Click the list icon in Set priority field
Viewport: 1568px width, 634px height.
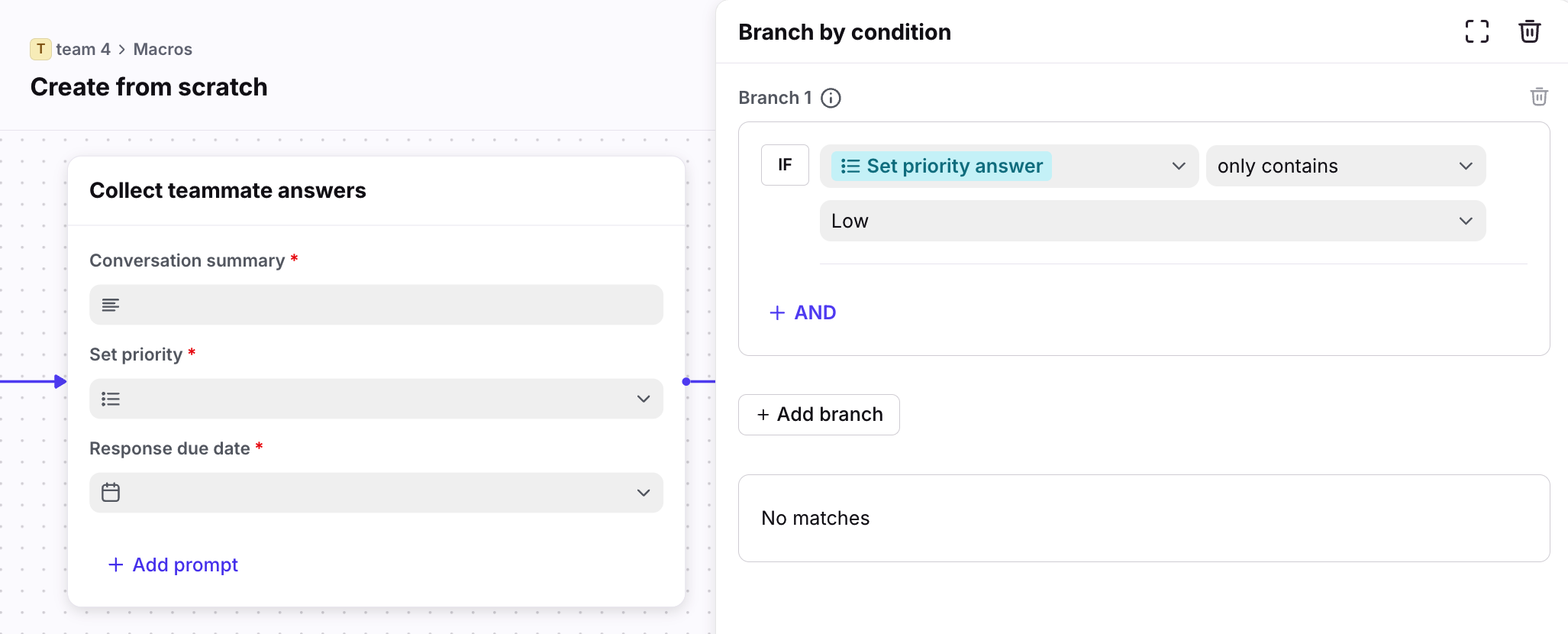111,399
